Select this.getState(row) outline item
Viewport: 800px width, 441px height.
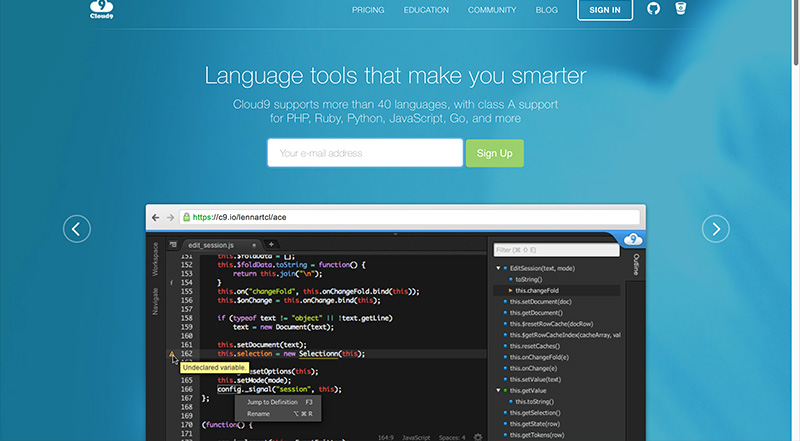pyautogui.click(x=534, y=424)
